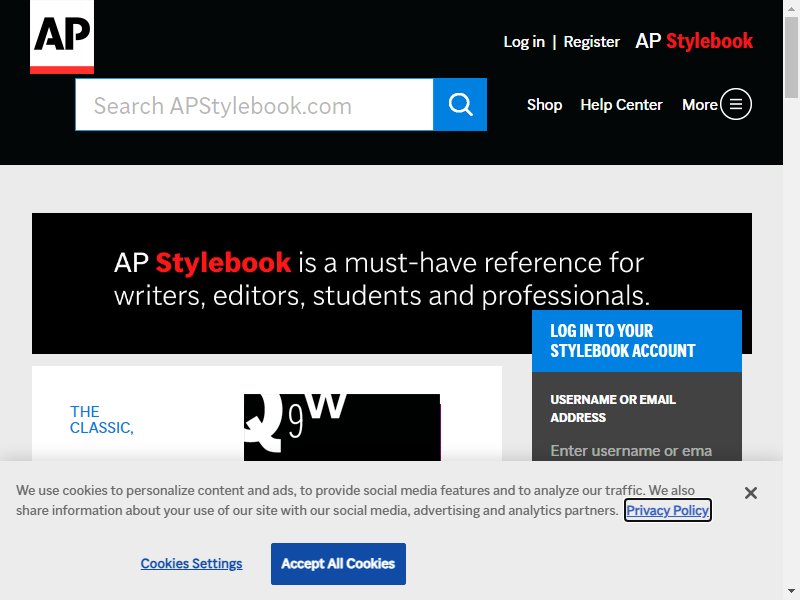This screenshot has width=800, height=600.
Task: Click the "THE CLASSIC," heading text
Action: coord(102,419)
